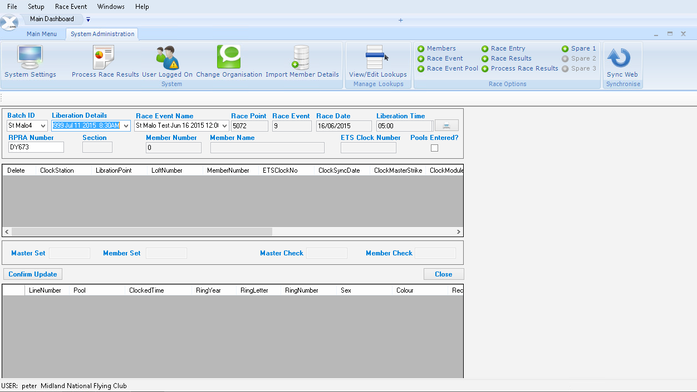Click the LiberationPoint column header
Screen dimensions: 697x392
(x=119, y=170)
